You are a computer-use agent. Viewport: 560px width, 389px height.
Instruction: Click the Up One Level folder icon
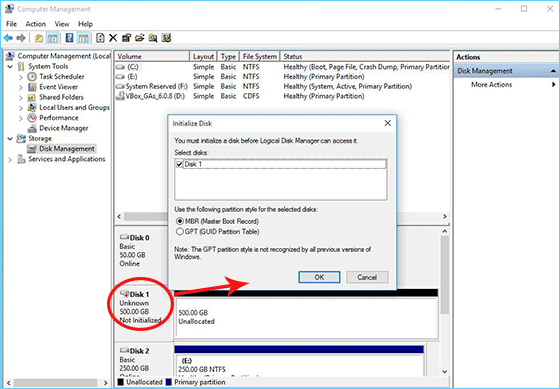(x=39, y=38)
